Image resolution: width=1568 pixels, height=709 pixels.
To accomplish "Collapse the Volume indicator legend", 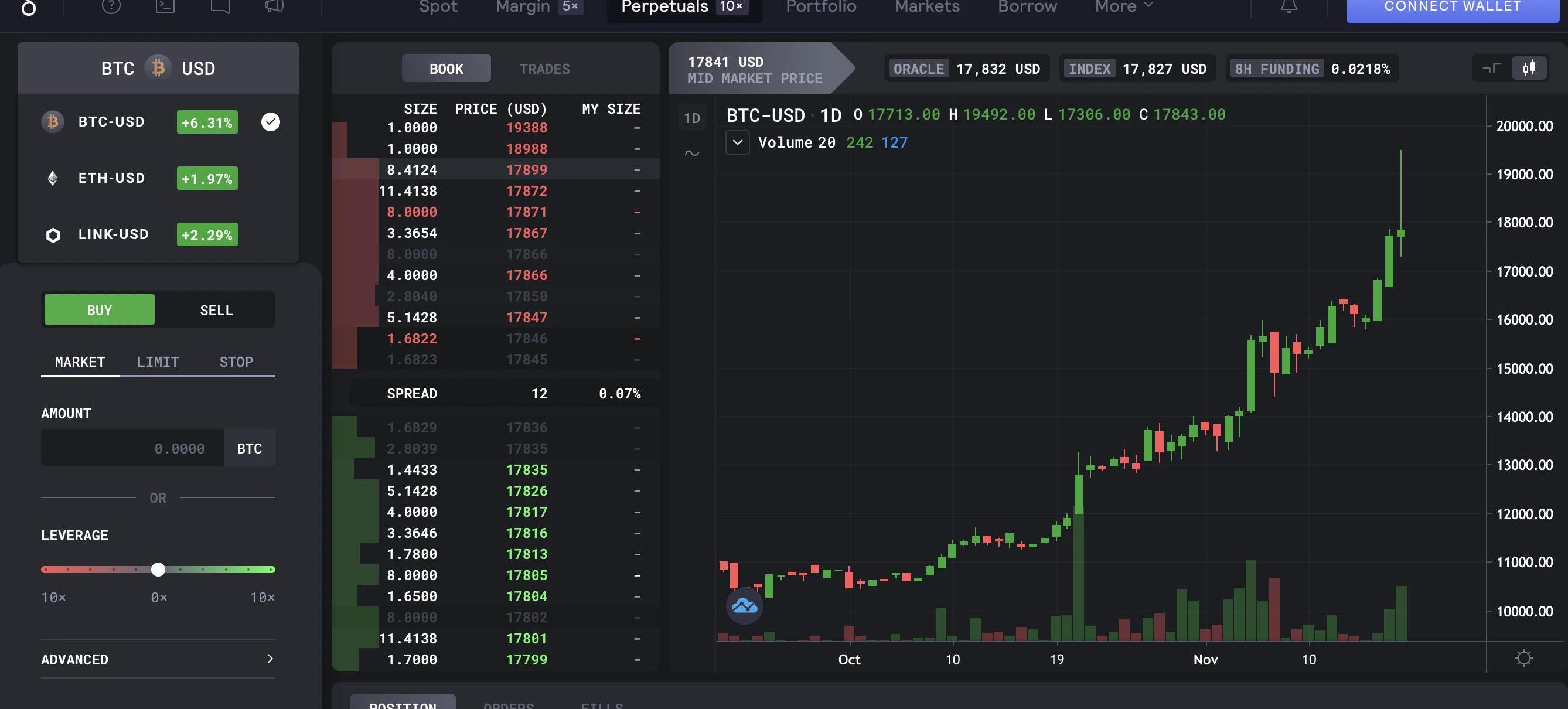I will click(x=737, y=142).
